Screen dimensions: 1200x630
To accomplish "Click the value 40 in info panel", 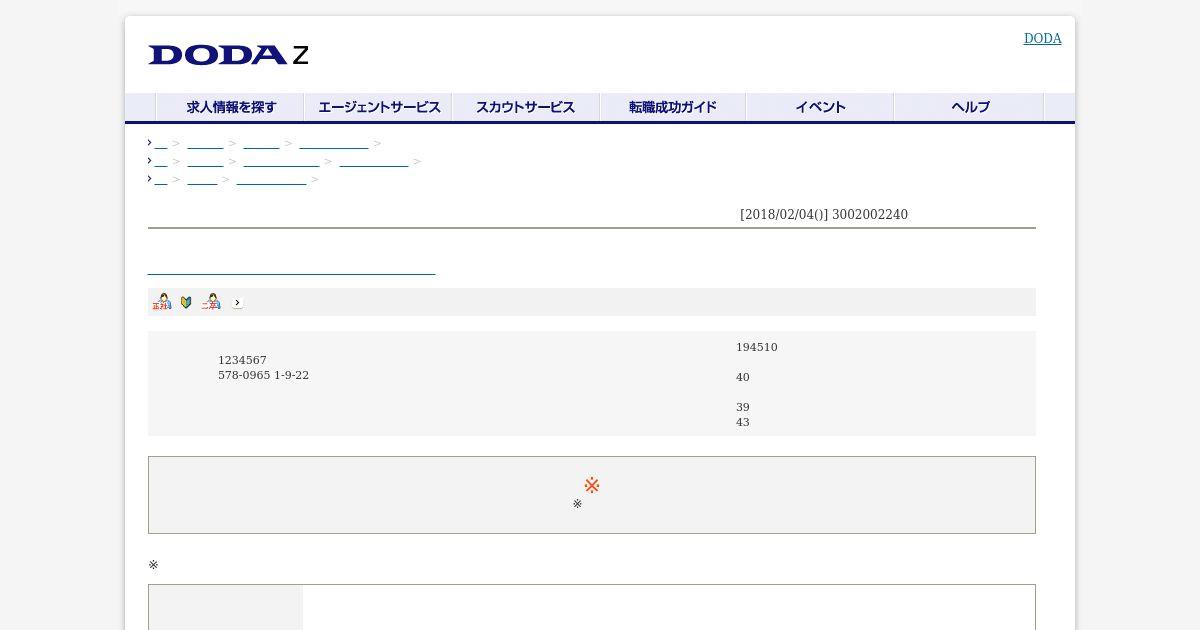I will (743, 377).
